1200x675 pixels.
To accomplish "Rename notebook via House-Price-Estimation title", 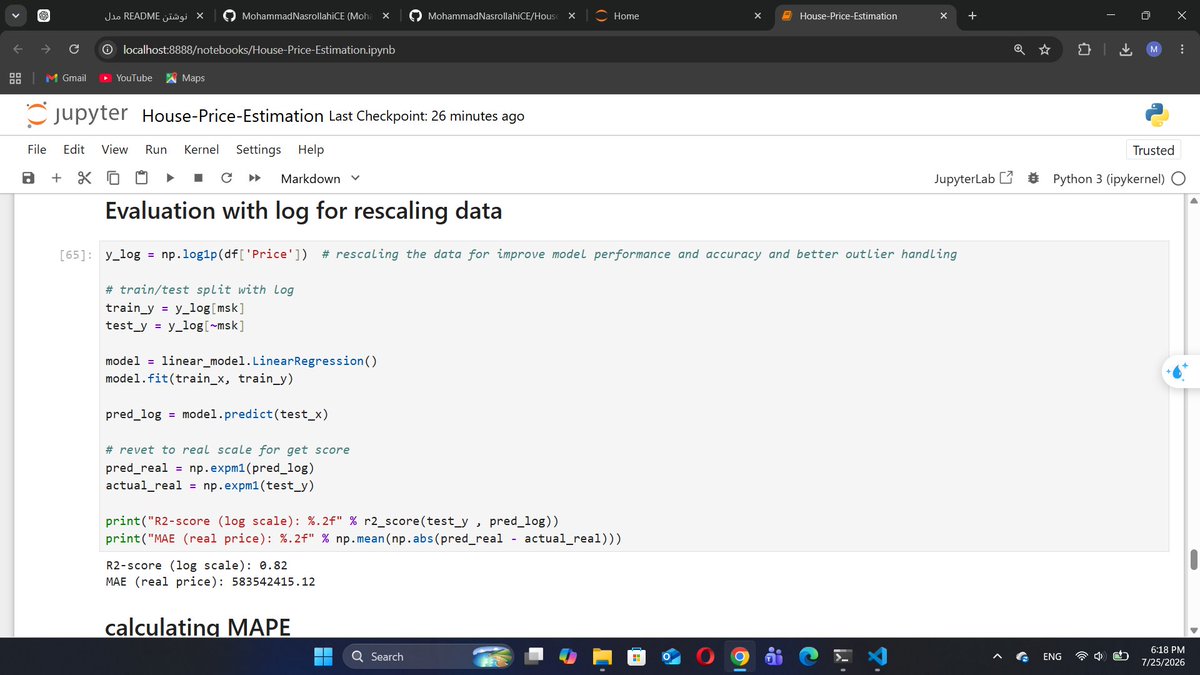I will point(232,115).
